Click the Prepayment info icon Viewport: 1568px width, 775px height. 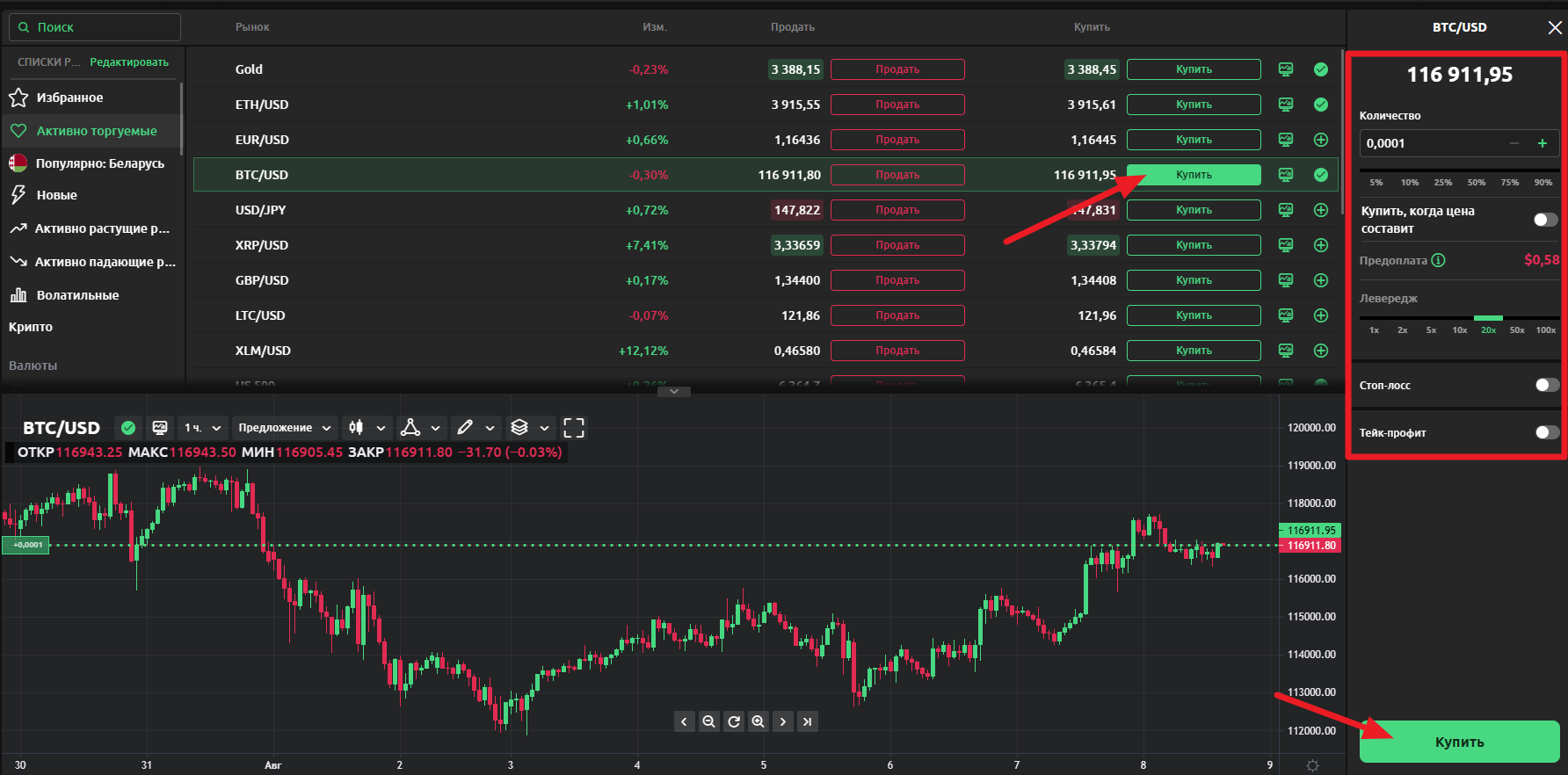(1438, 260)
